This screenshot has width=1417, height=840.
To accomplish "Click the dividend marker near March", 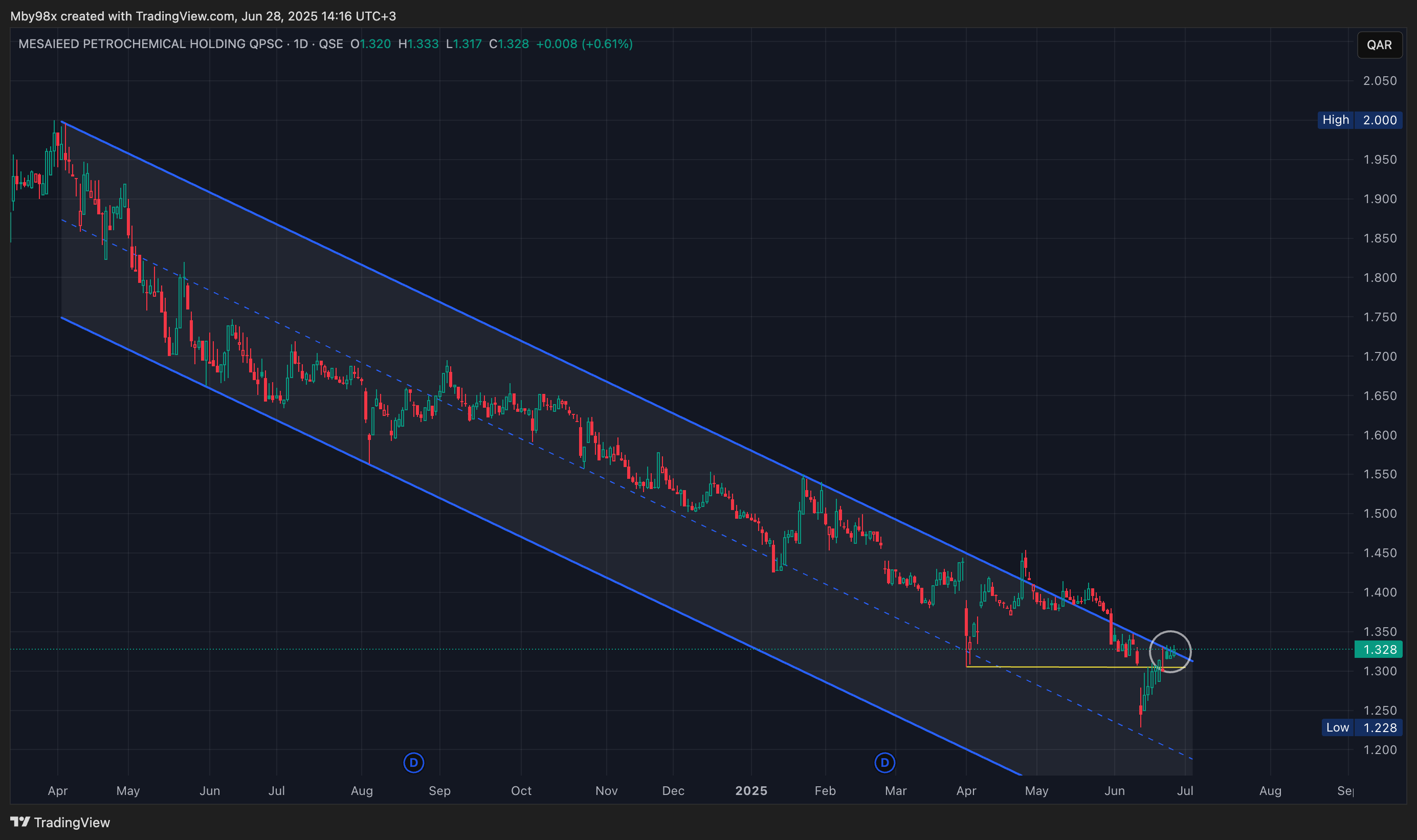I will click(884, 762).
